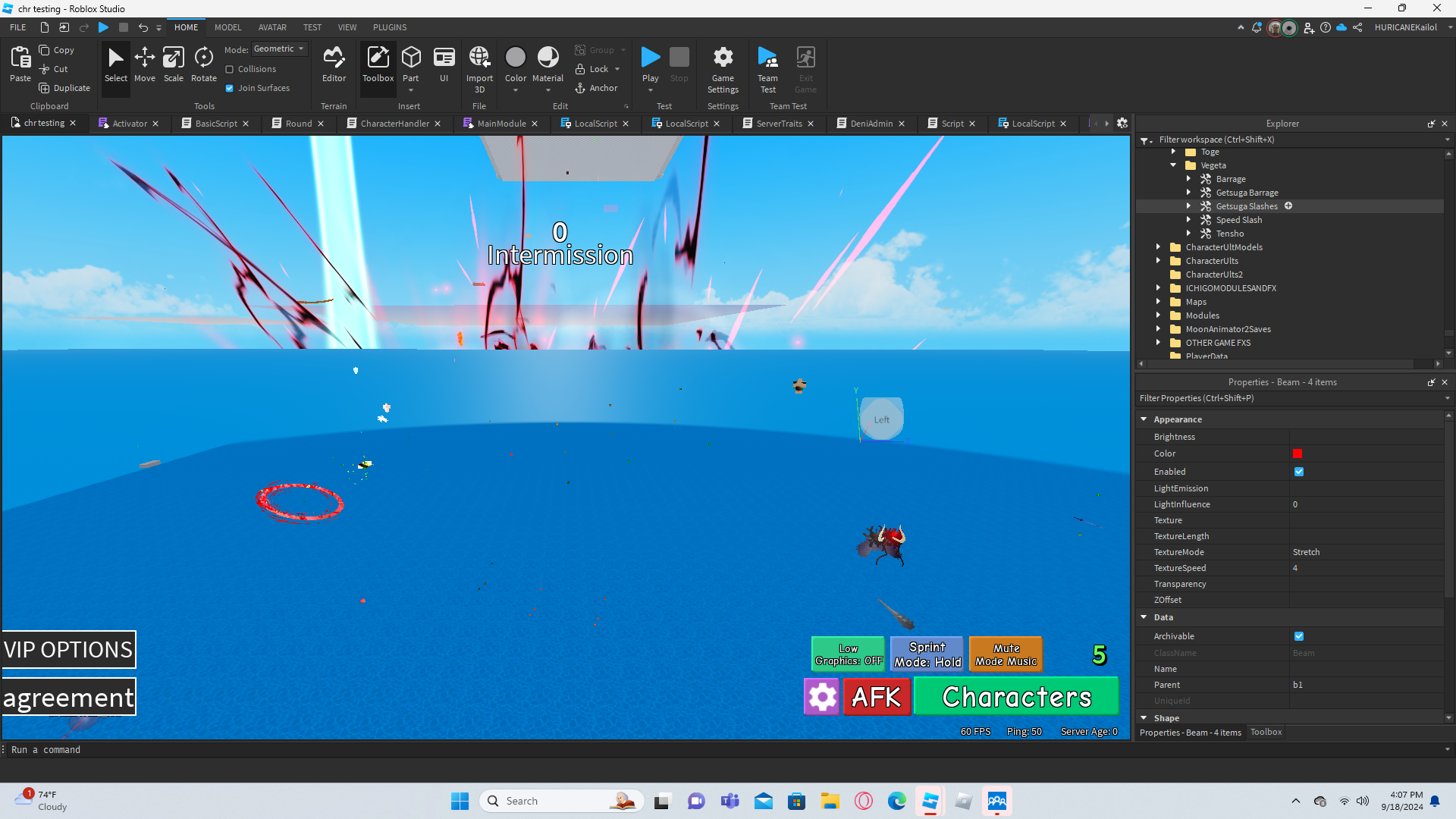Screen dimensions: 1456x819
Task: Start Team Test
Action: click(x=767, y=67)
